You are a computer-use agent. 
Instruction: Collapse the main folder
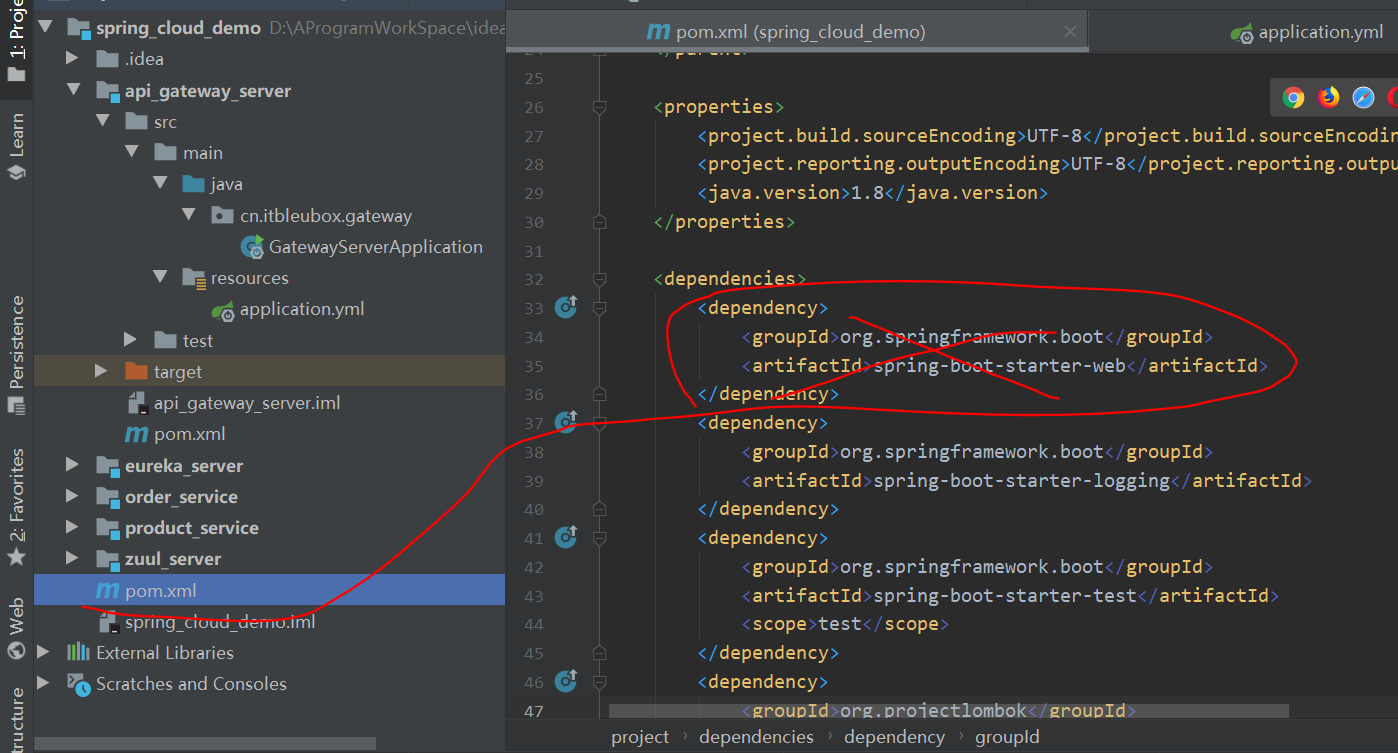[131, 152]
